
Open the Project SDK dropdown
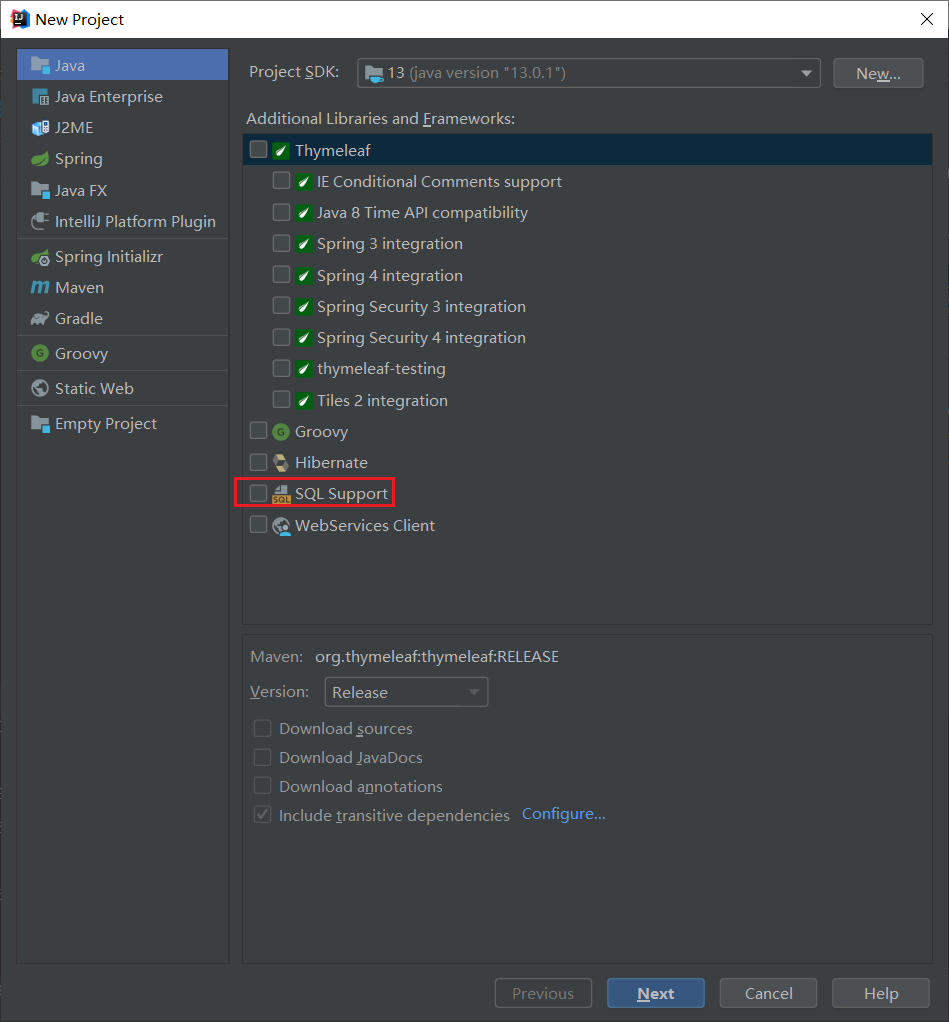point(589,73)
